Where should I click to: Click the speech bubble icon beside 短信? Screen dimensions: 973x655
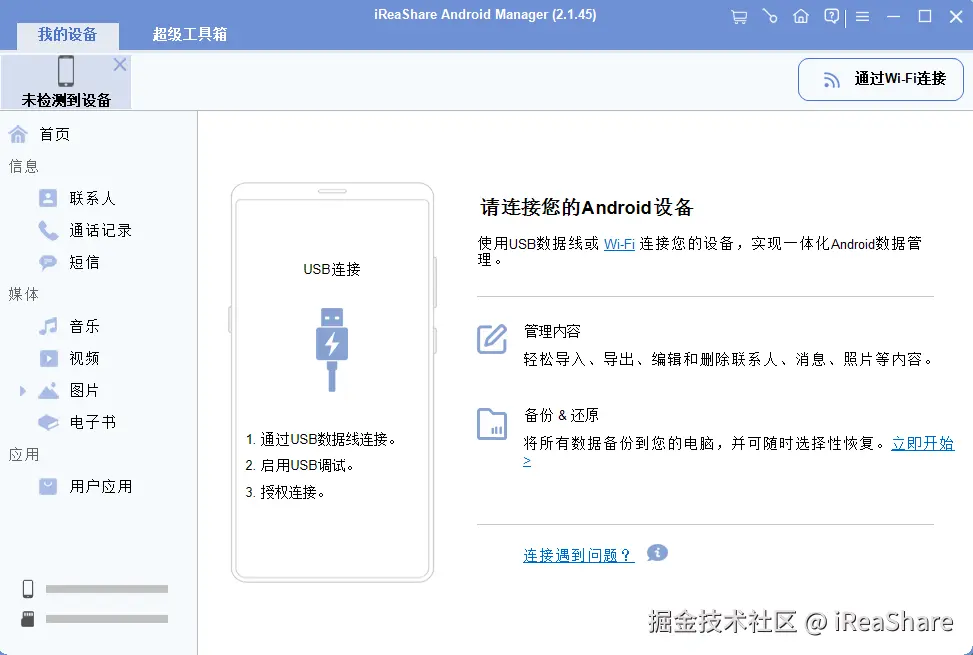point(48,262)
